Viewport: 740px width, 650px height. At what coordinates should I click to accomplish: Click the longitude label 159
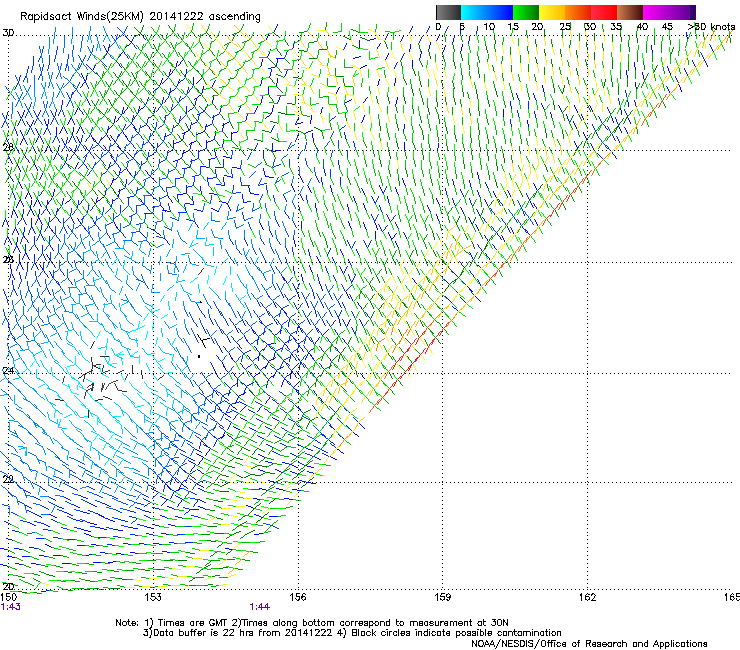(x=442, y=597)
